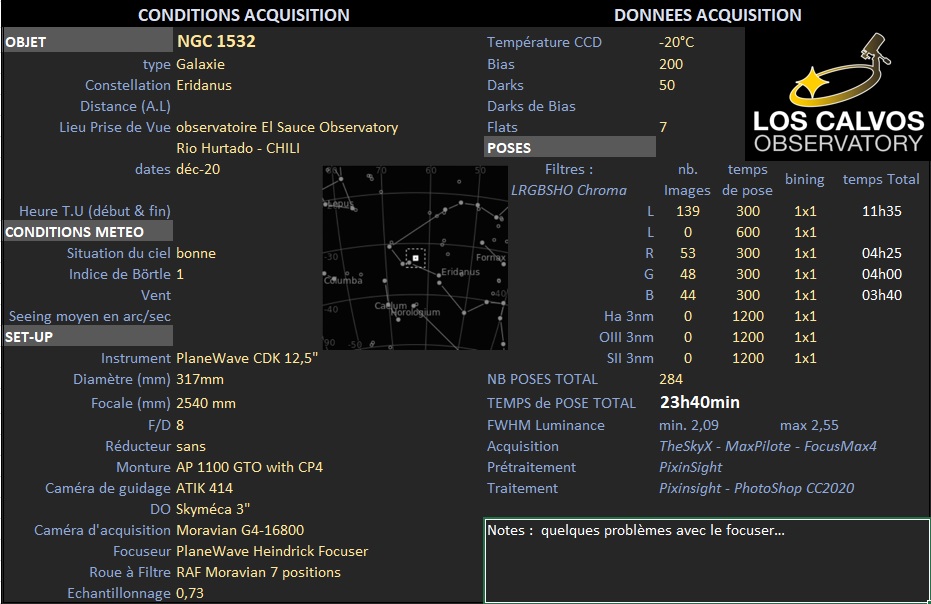Click the POSES section header

(x=570, y=147)
